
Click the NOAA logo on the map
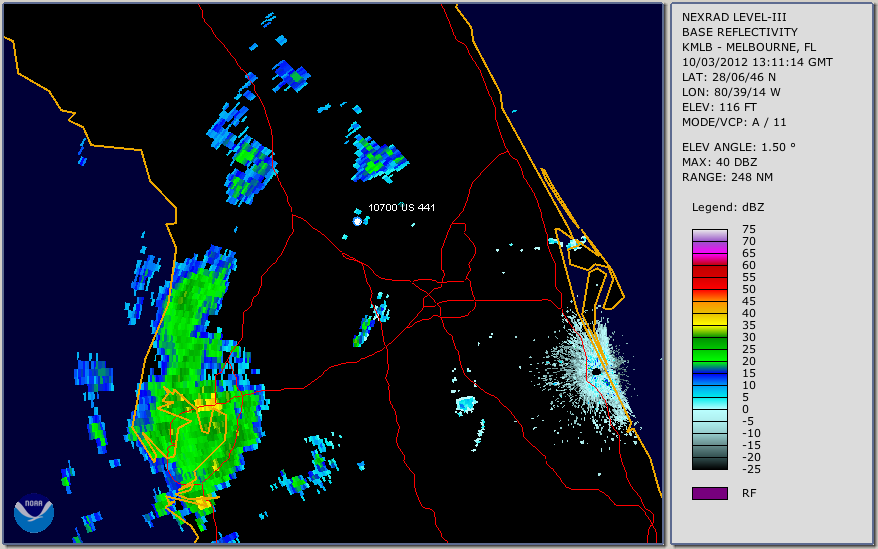coord(34,513)
